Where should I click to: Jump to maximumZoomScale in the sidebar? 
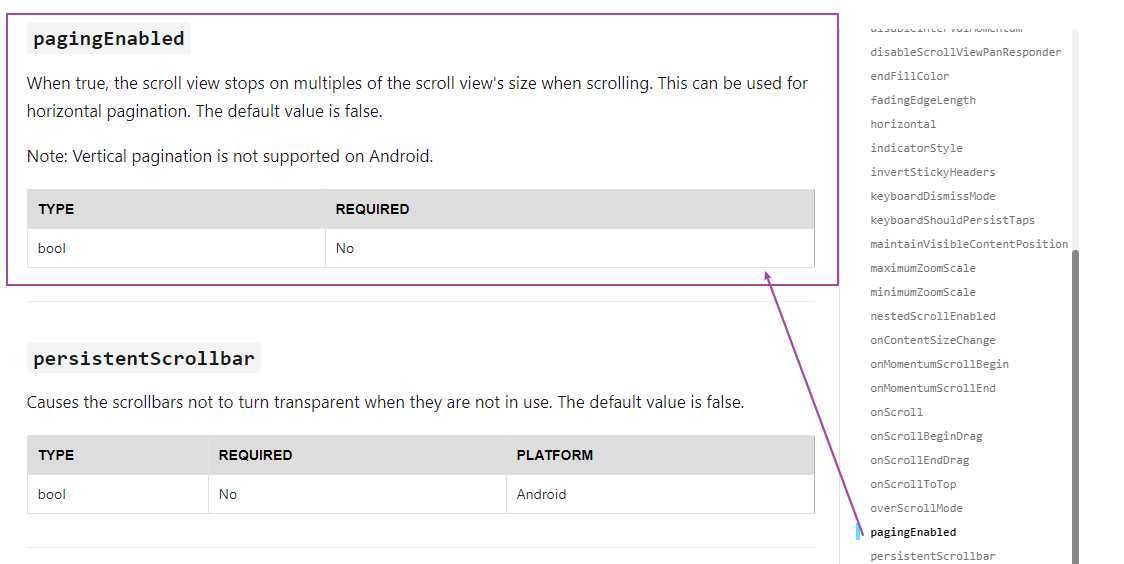pyautogui.click(x=922, y=268)
